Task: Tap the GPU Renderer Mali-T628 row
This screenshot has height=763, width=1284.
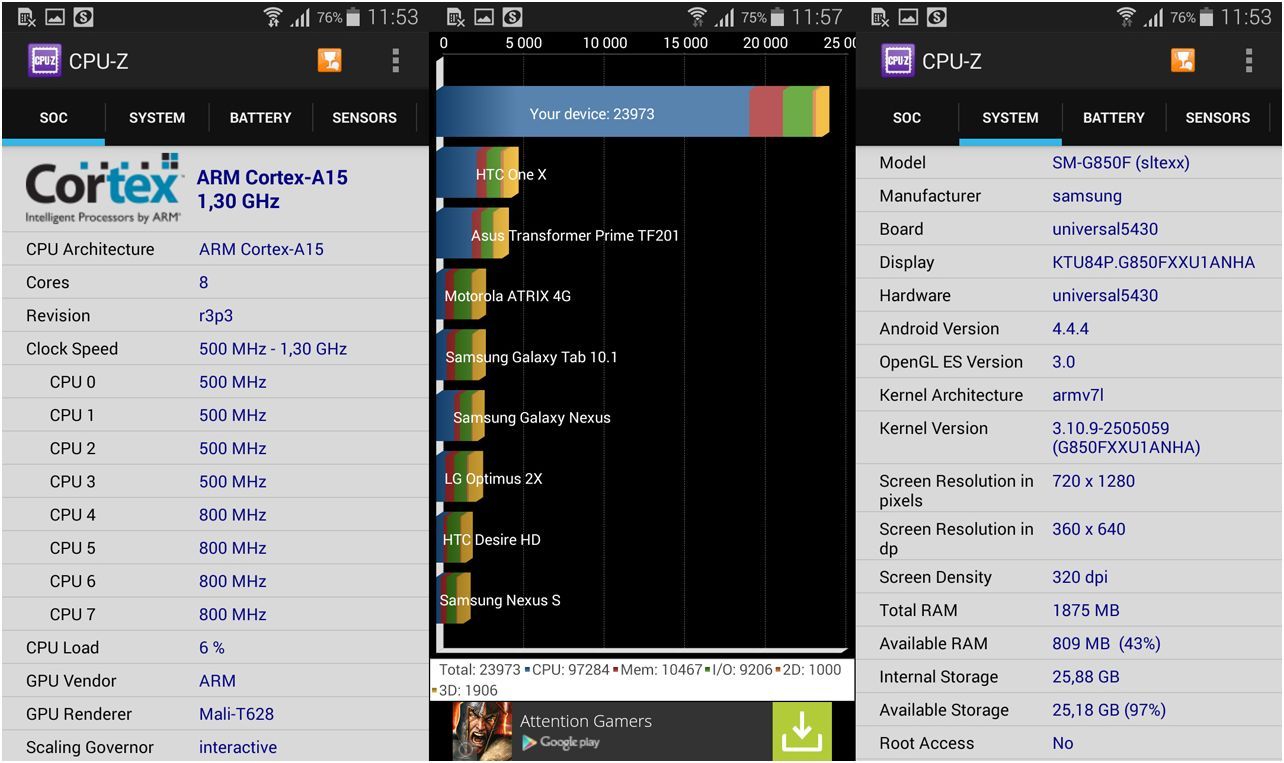Action: click(214, 714)
